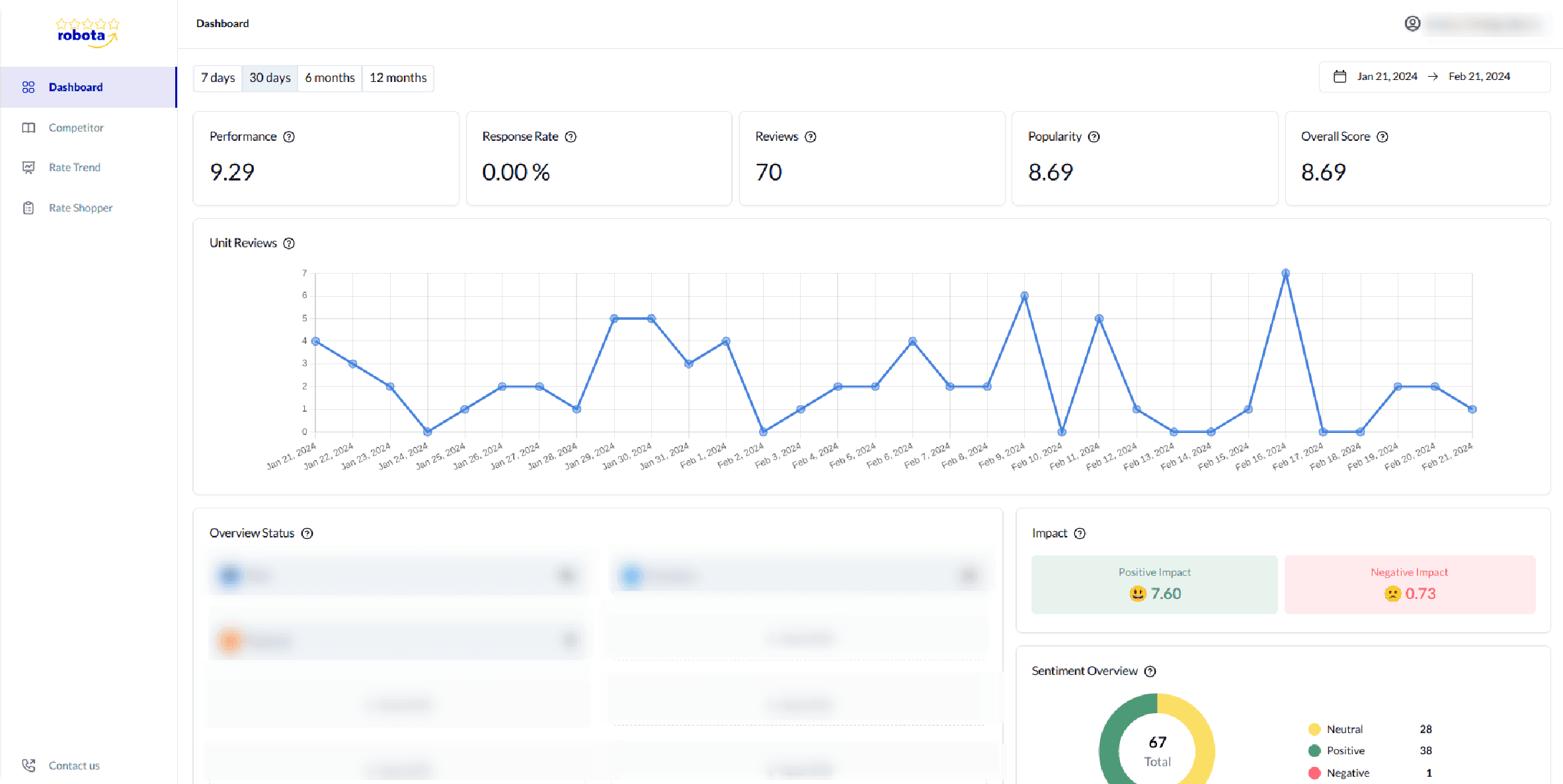Show Reviews help tooltip icon
Screen dimensions: 1563x784
tap(811, 137)
